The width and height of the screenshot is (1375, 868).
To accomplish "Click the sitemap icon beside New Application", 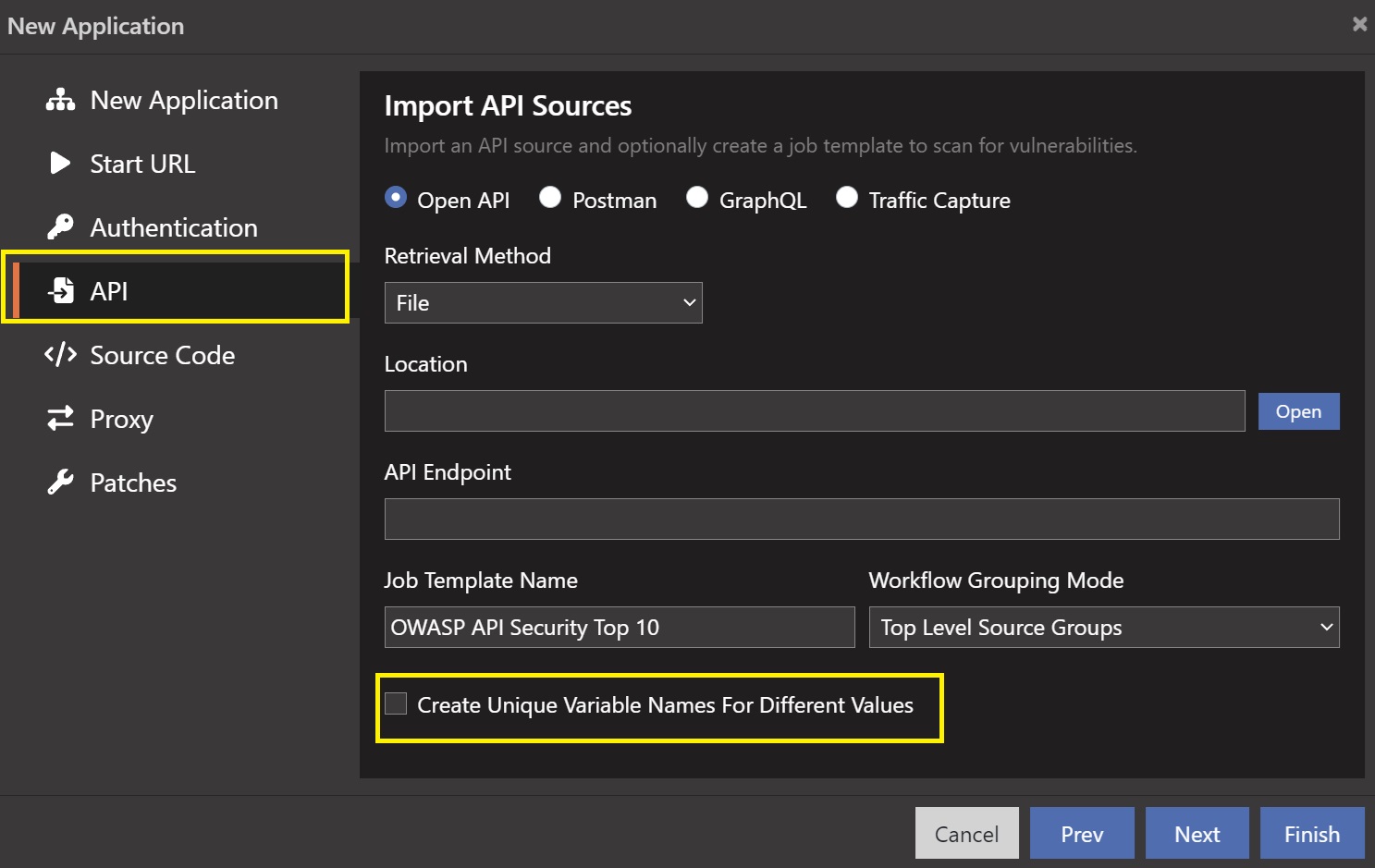I will click(60, 100).
